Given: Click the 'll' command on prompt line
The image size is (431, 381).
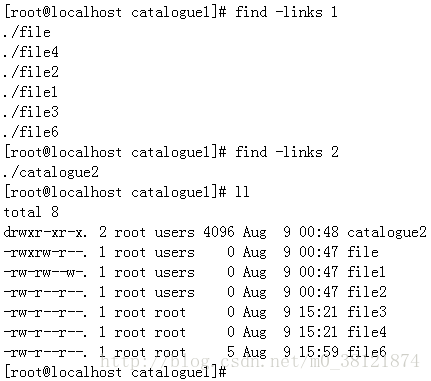Looking at the screenshot, I should 242,192.
